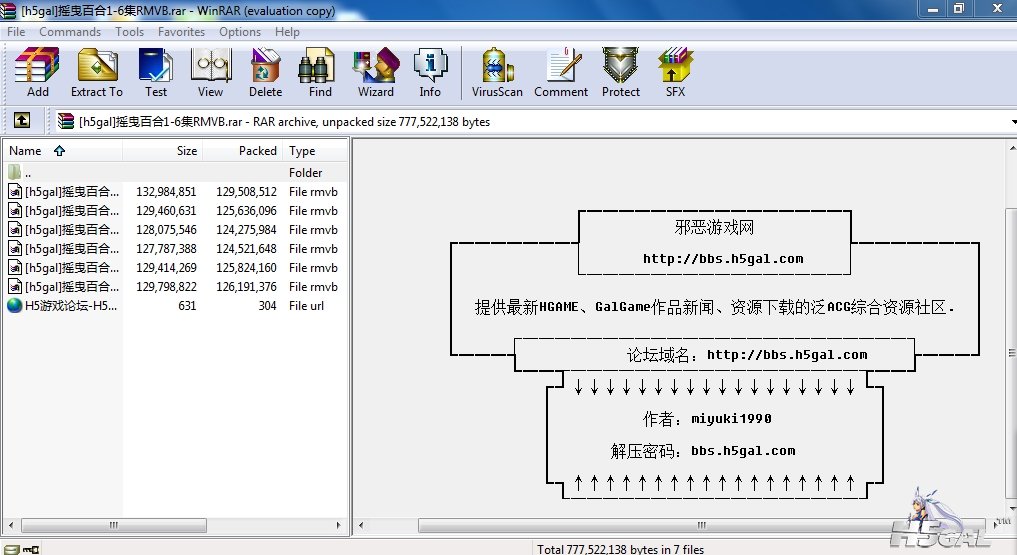This screenshot has height=555, width=1017.
Task: Open the Extract To tool
Action: pos(97,73)
